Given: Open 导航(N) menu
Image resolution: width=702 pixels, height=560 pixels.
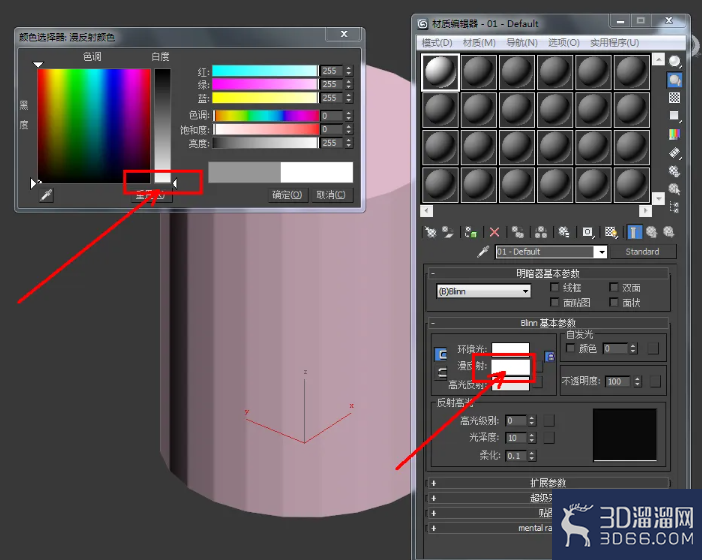Looking at the screenshot, I should (522, 43).
